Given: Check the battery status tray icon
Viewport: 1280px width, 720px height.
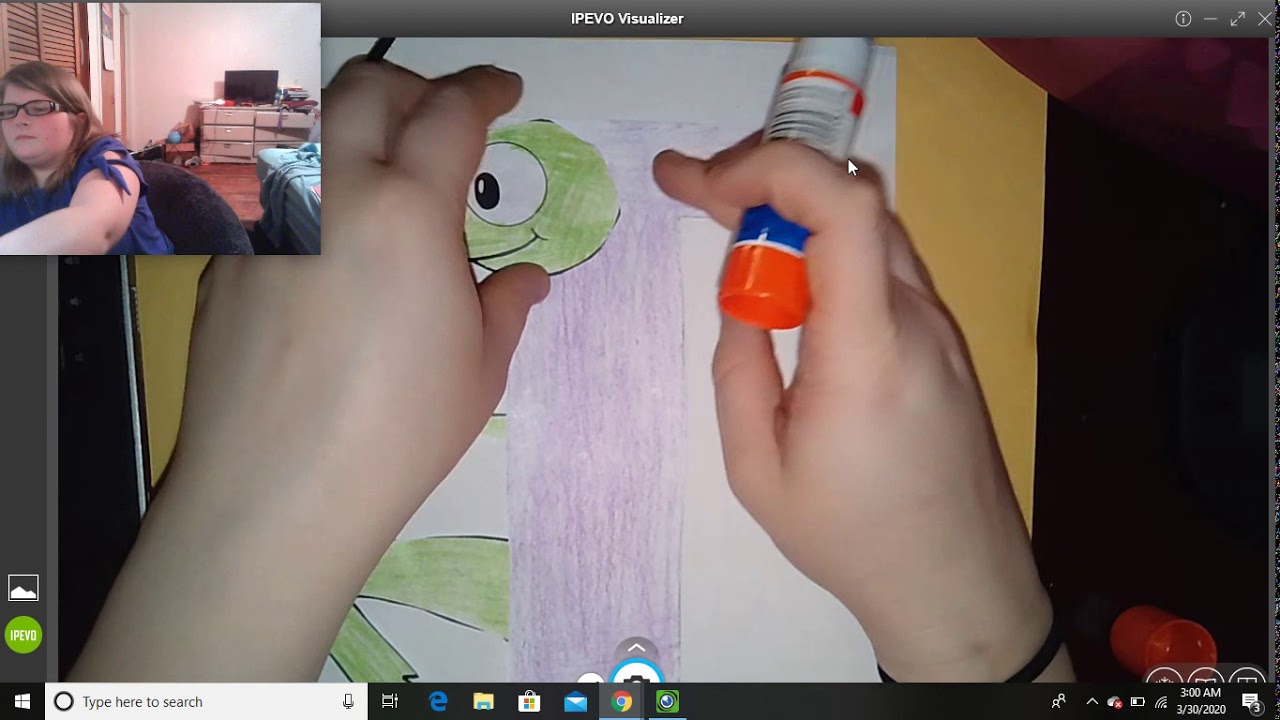Looking at the screenshot, I should pos(1138,702).
